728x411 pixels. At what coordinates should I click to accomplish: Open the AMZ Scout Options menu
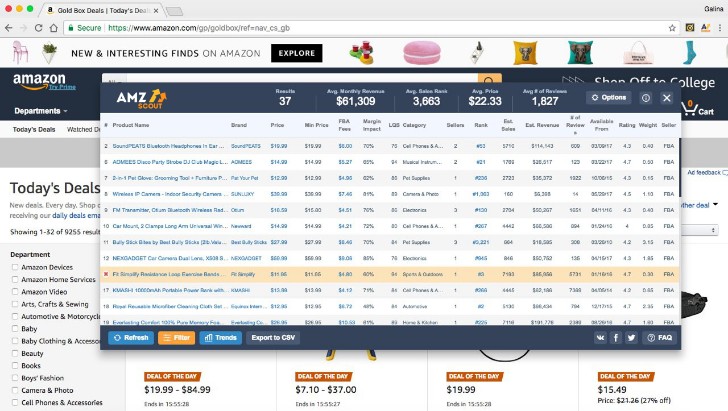[x=609, y=98]
